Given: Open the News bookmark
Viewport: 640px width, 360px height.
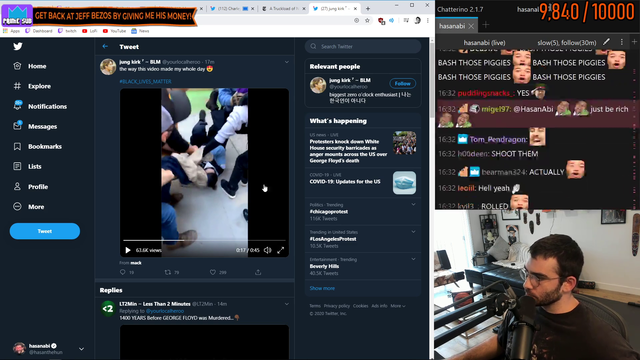Looking at the screenshot, I should pyautogui.click(x=140, y=31).
